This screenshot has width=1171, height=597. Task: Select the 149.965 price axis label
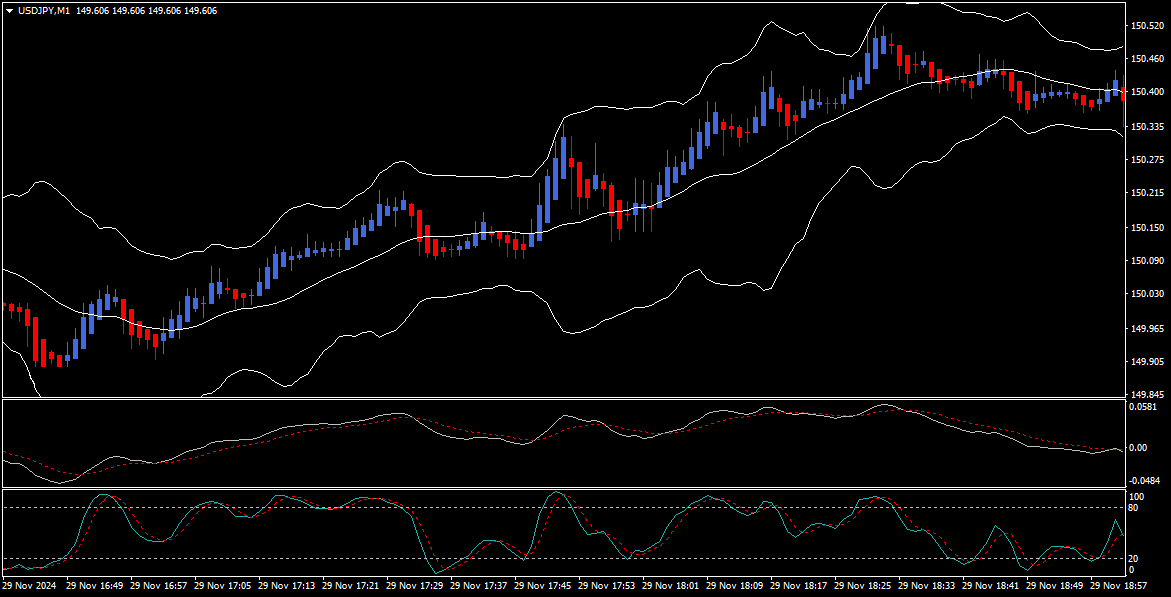click(1148, 329)
